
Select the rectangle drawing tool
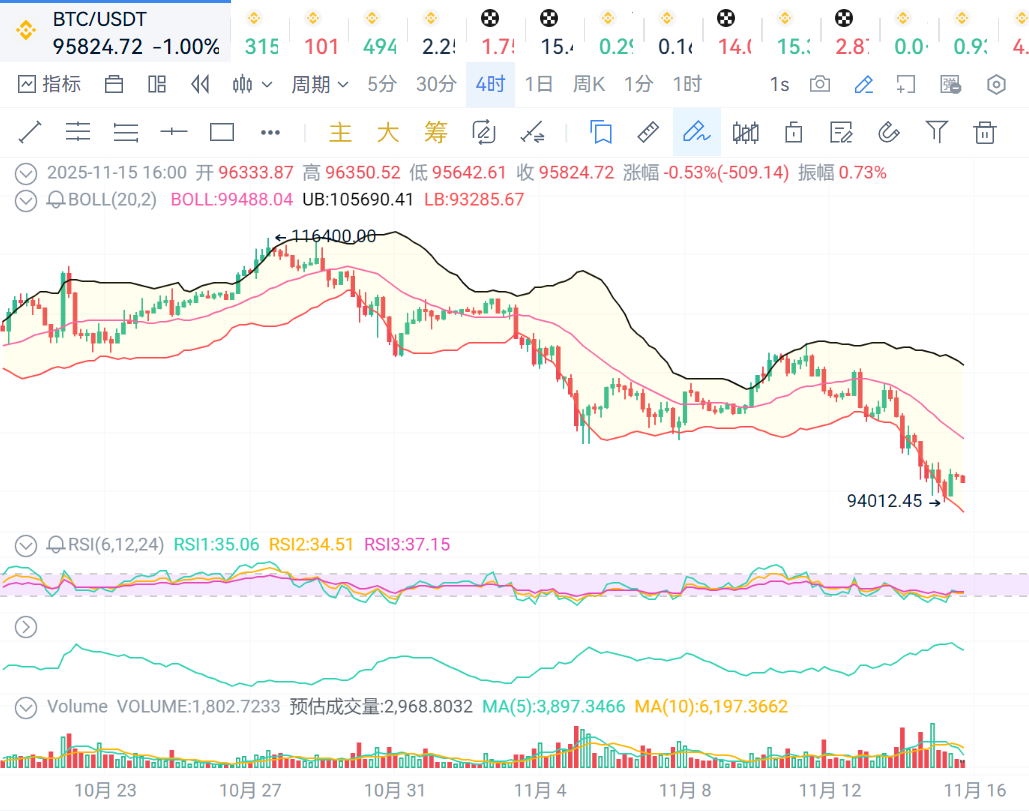[x=221, y=132]
